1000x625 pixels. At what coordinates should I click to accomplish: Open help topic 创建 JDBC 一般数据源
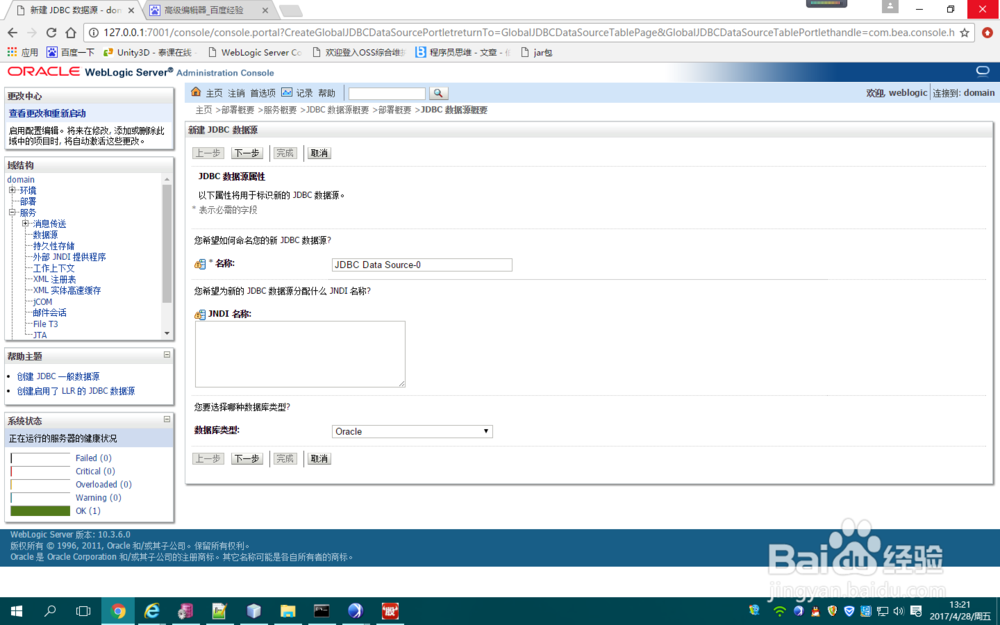(58, 376)
